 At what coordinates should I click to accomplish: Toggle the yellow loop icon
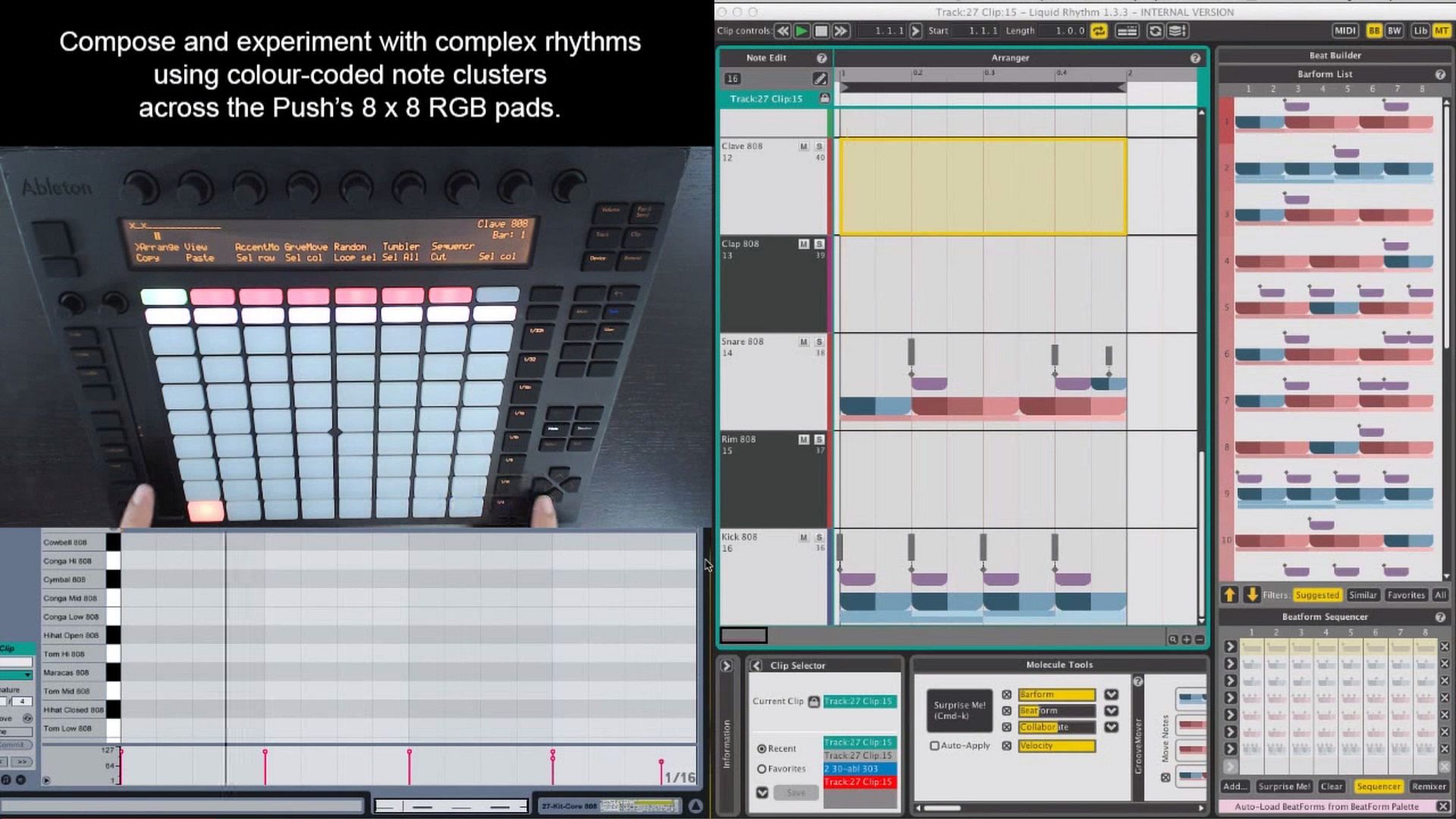click(x=1099, y=31)
